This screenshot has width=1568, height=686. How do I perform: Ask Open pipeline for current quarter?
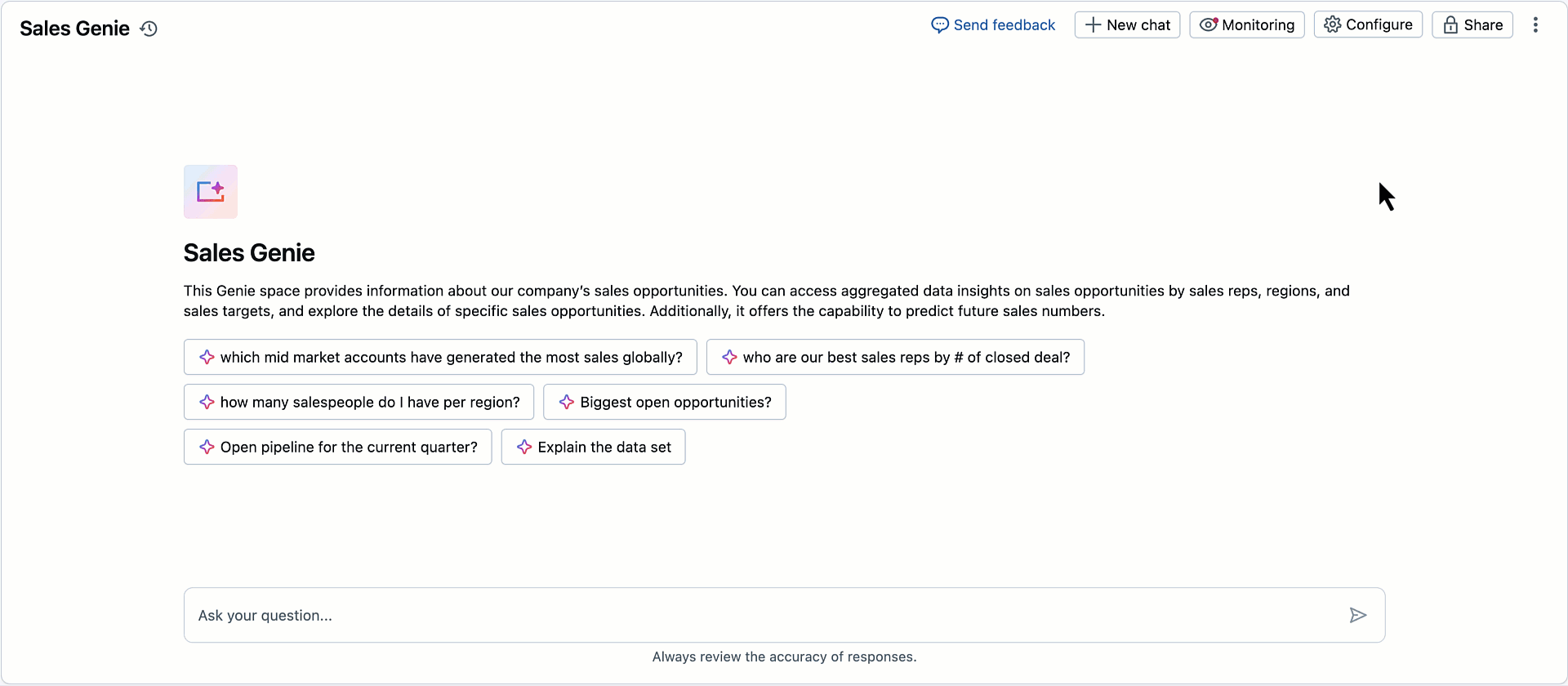point(337,447)
